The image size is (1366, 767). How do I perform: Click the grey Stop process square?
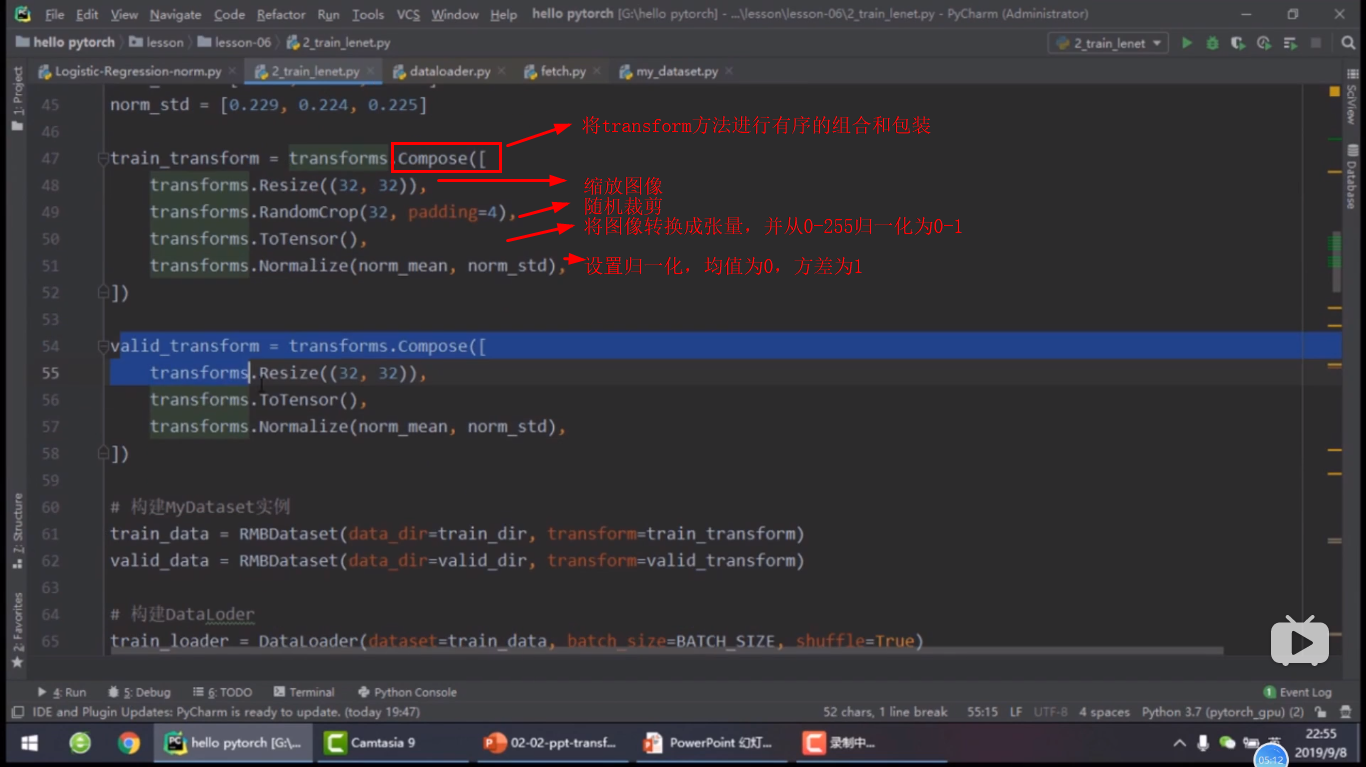(1316, 43)
